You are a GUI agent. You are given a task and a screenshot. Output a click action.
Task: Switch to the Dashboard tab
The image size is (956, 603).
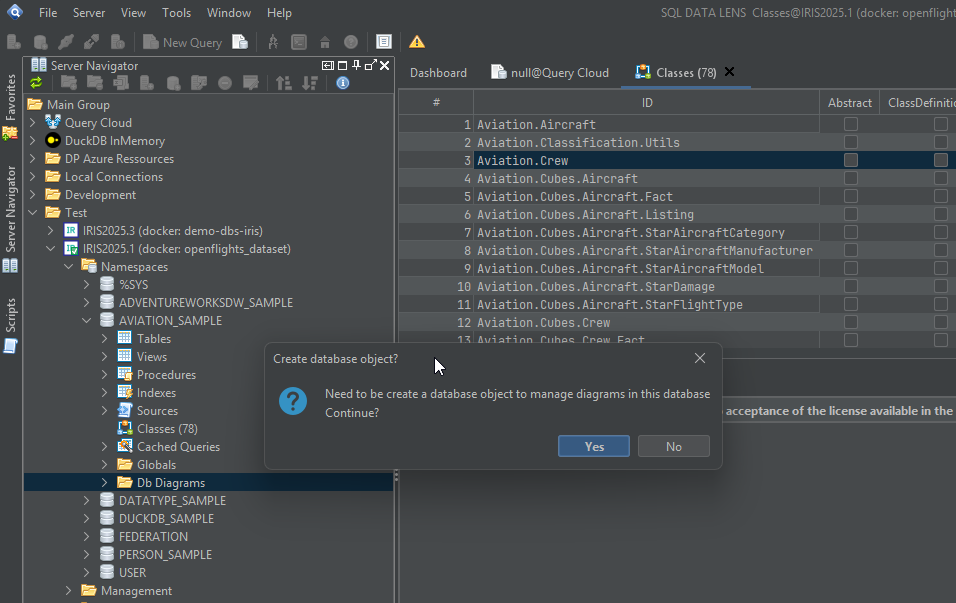438,73
